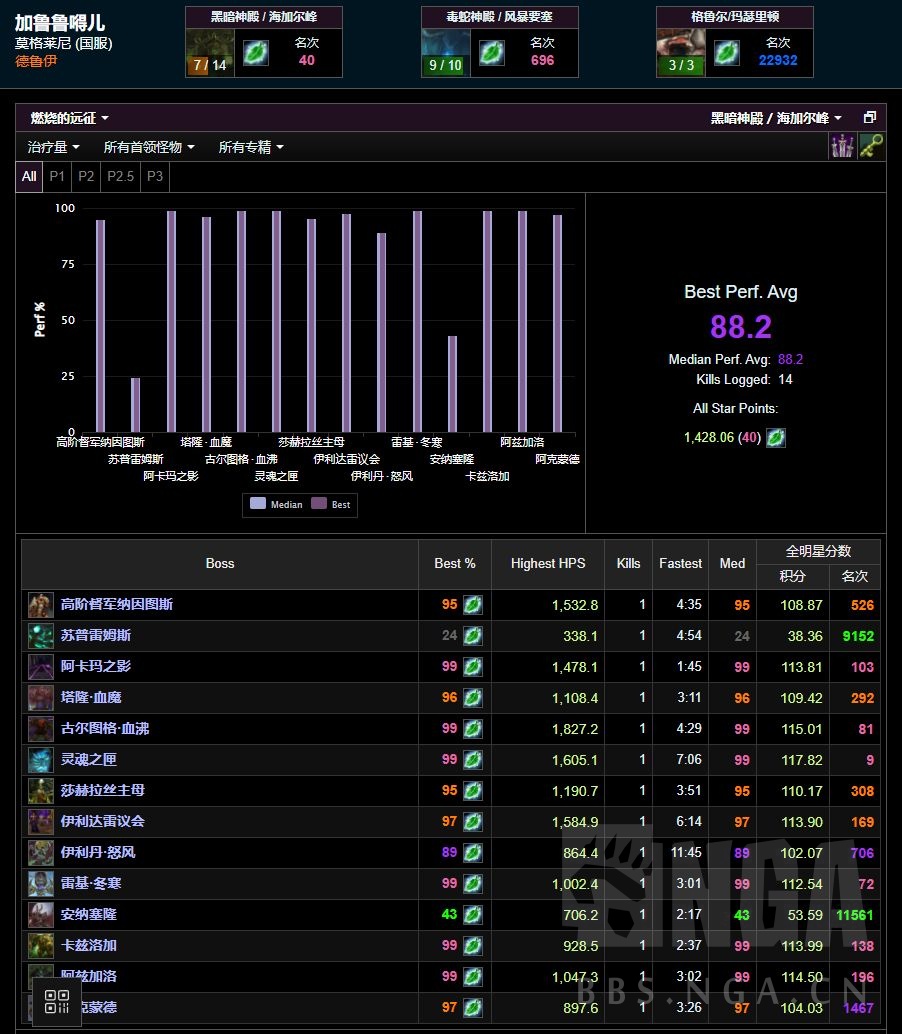Click the druid spec icon in 苏普雷姆斯 row

(473, 636)
